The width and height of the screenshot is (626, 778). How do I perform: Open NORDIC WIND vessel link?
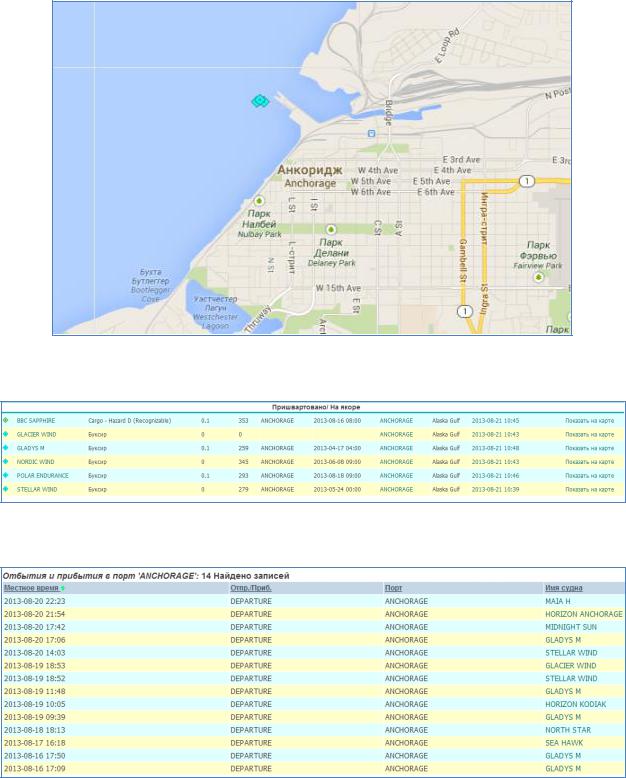(35, 462)
